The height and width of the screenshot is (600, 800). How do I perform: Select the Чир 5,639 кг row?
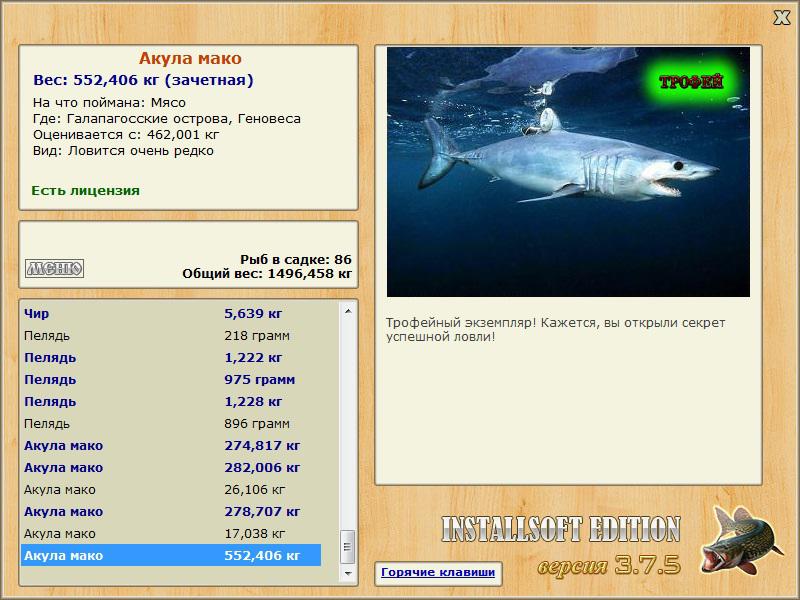click(171, 314)
